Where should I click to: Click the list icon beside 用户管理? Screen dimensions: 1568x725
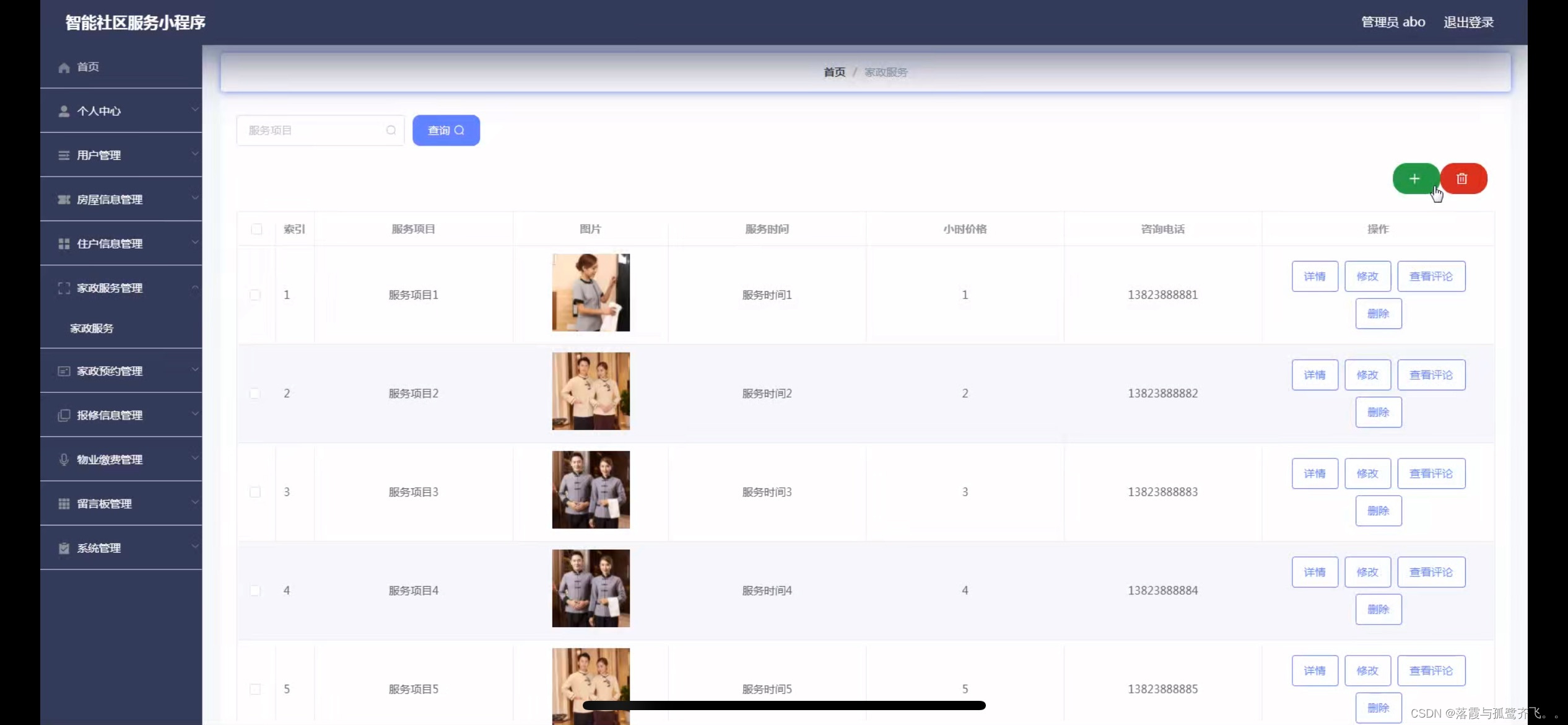pyautogui.click(x=64, y=156)
